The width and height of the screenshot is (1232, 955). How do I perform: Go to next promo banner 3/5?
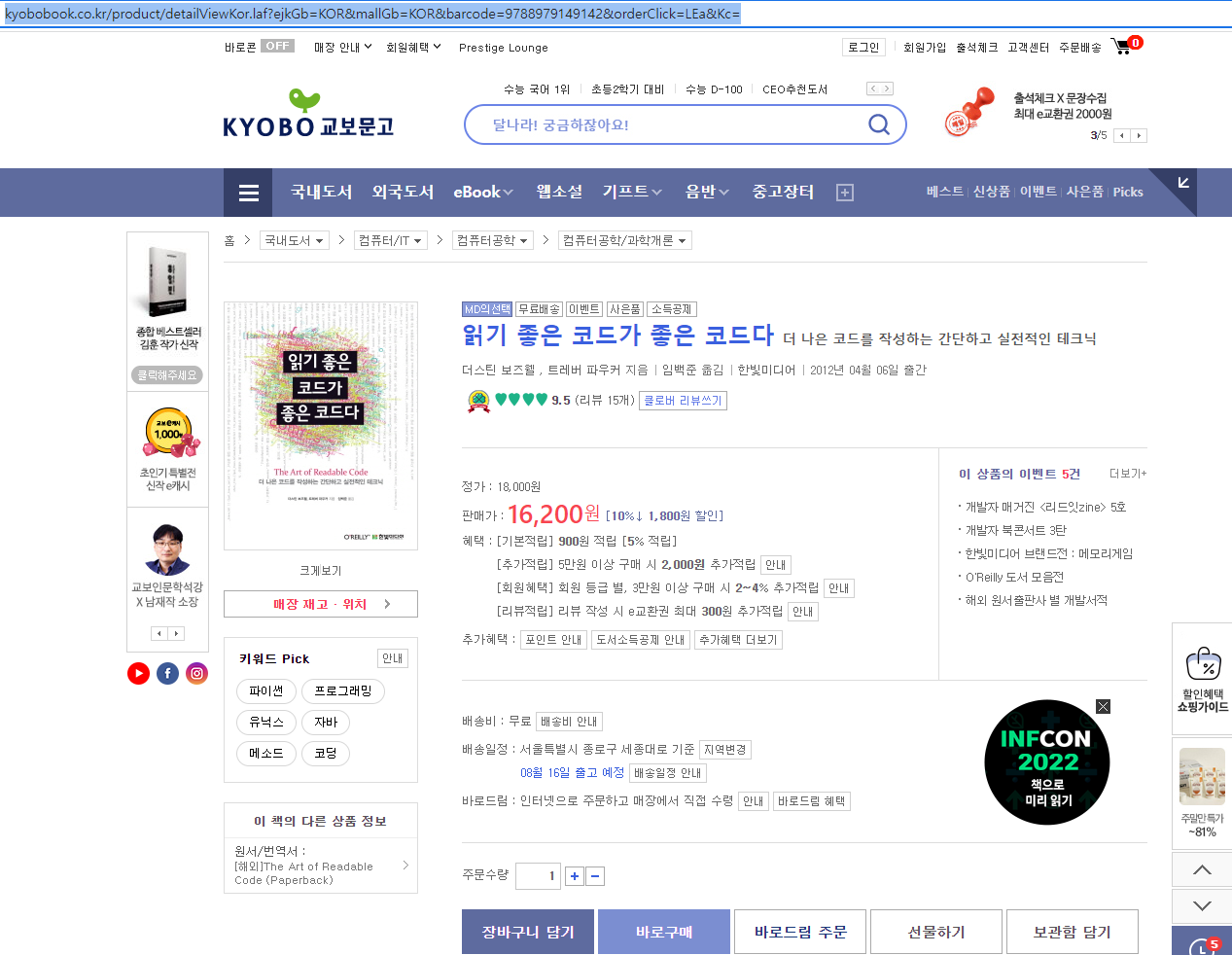(1140, 135)
